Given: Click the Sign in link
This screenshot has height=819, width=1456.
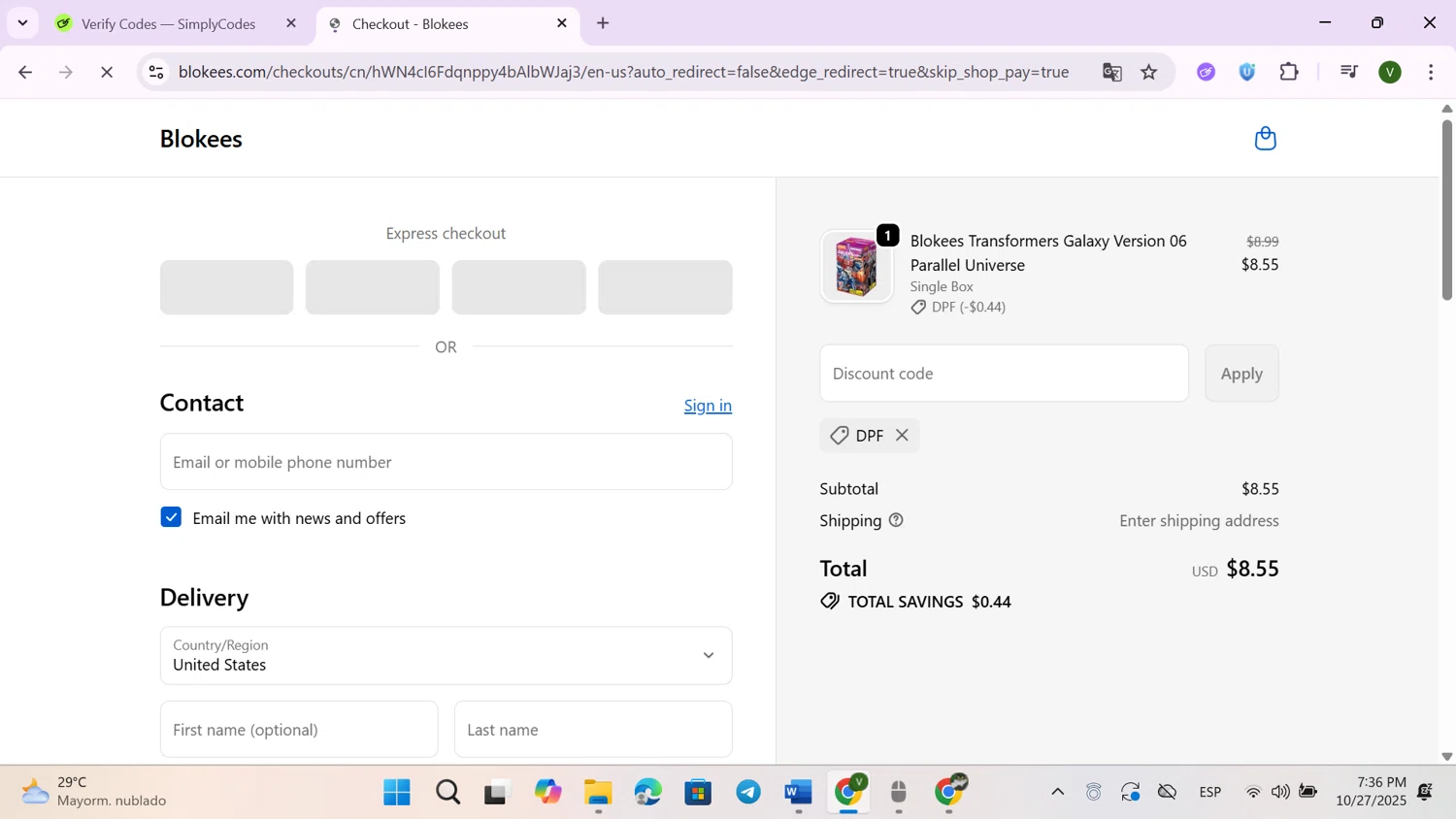Looking at the screenshot, I should 708,406.
